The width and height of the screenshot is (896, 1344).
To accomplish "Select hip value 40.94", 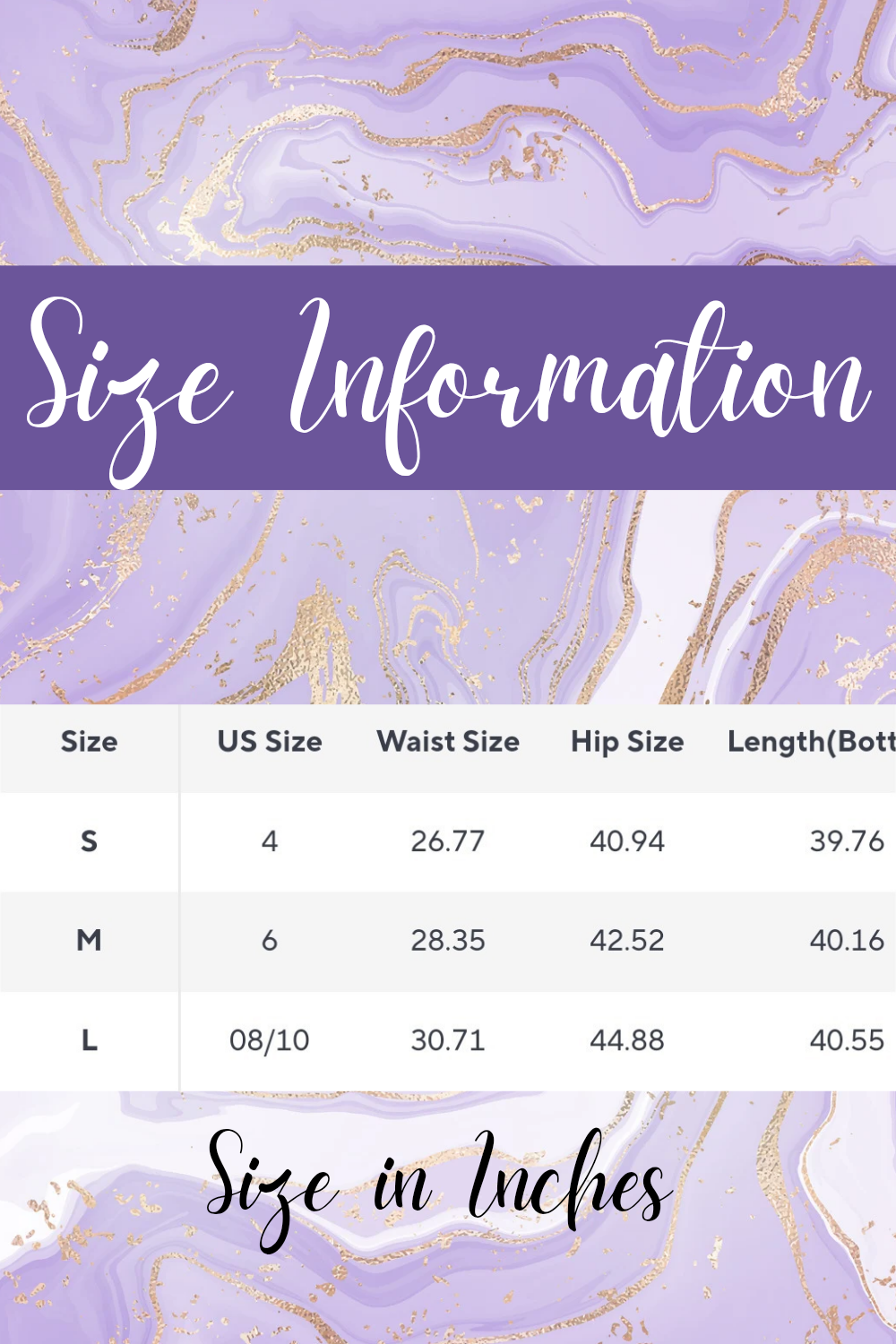I will point(627,841).
